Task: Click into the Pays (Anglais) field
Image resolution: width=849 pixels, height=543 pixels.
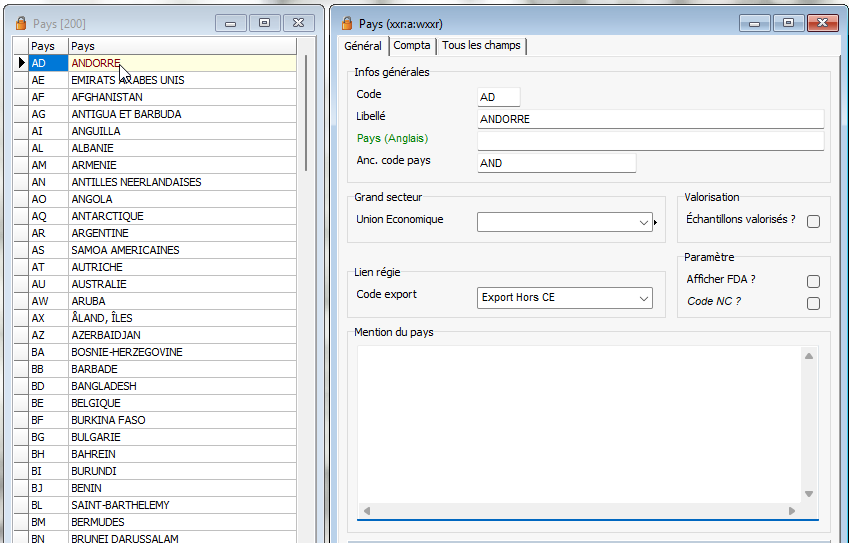Action: (650, 140)
